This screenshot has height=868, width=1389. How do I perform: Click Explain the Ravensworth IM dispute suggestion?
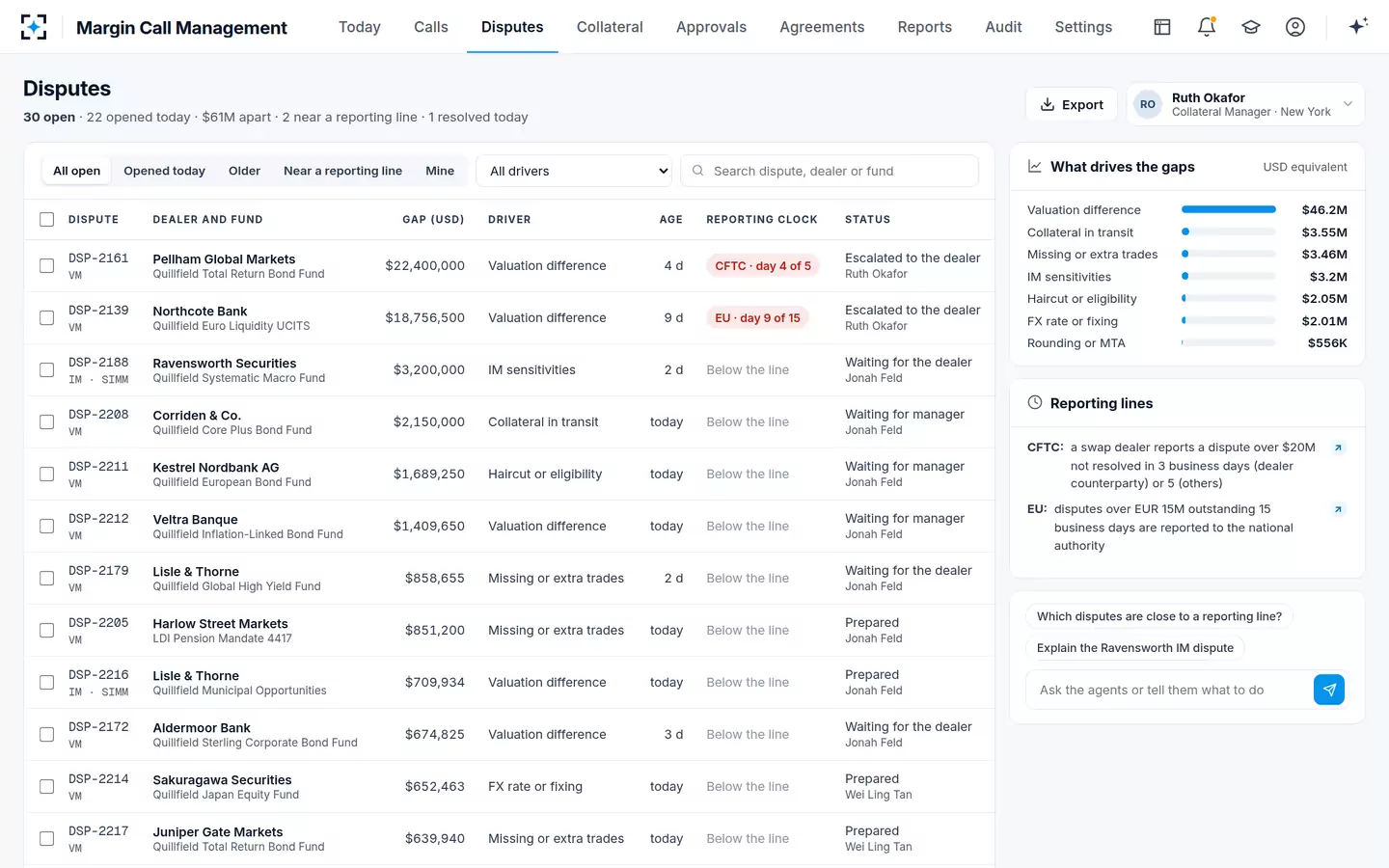pos(1135,648)
